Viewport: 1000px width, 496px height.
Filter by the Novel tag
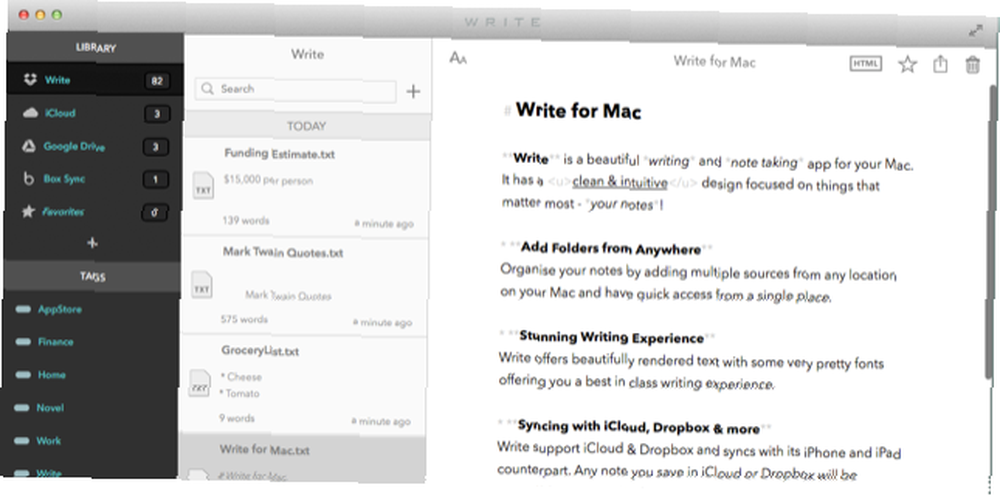click(x=50, y=407)
